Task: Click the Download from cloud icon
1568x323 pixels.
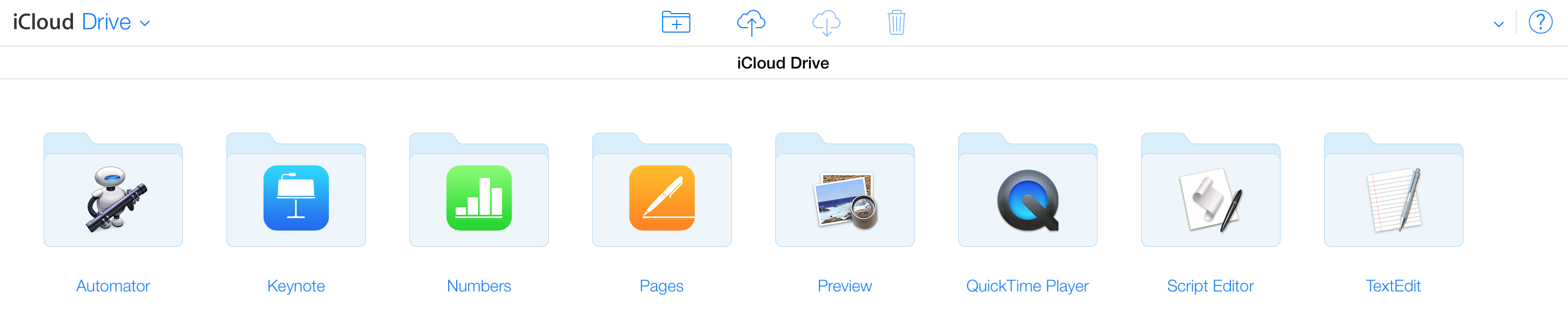Action: tap(826, 22)
